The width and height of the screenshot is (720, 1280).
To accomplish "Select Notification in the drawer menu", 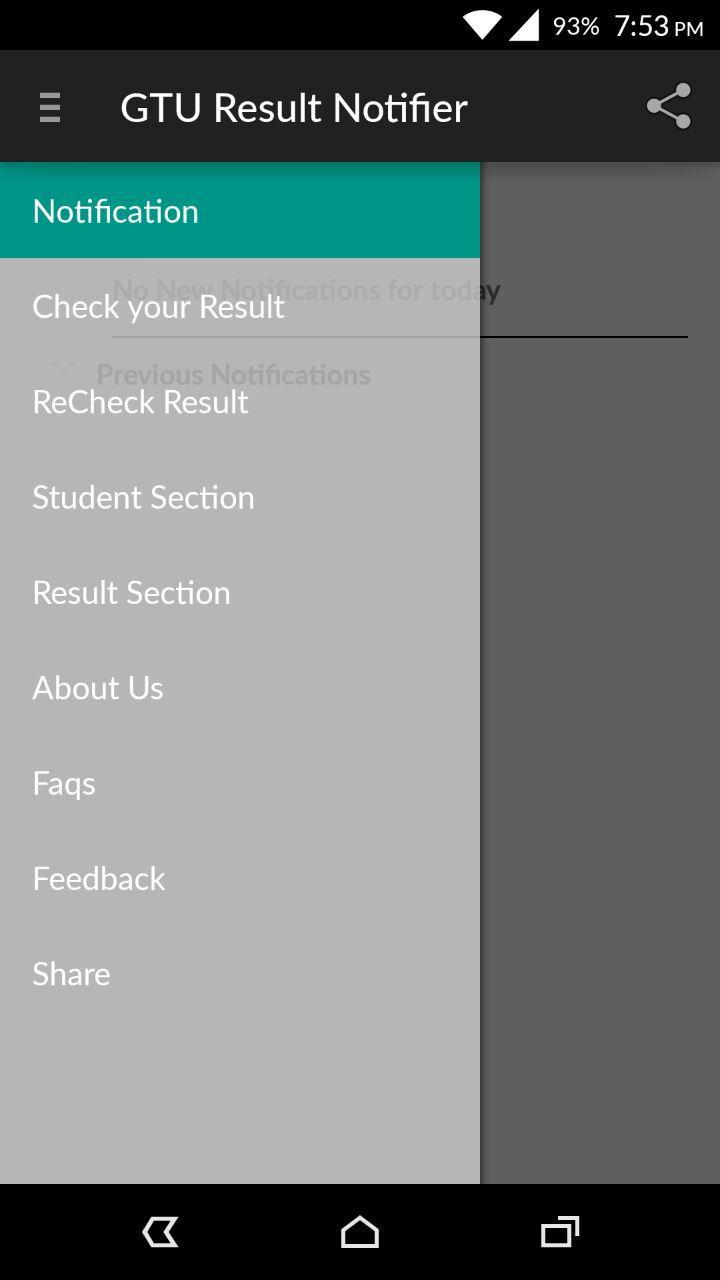I will [x=115, y=211].
